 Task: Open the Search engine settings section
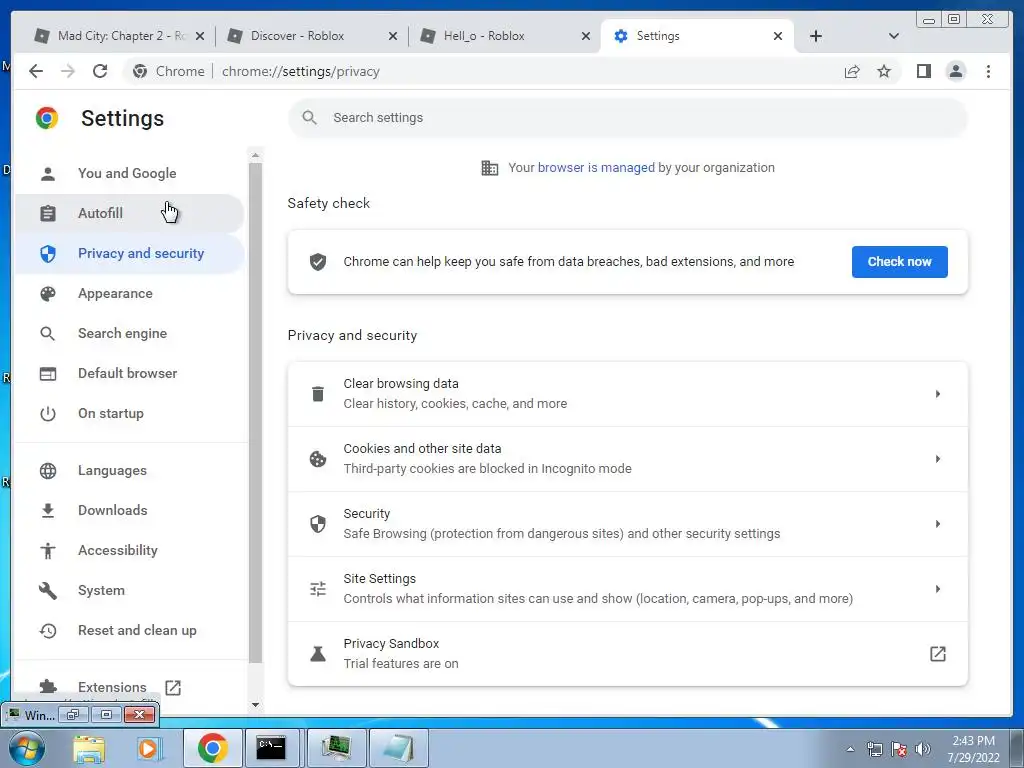pos(129,333)
